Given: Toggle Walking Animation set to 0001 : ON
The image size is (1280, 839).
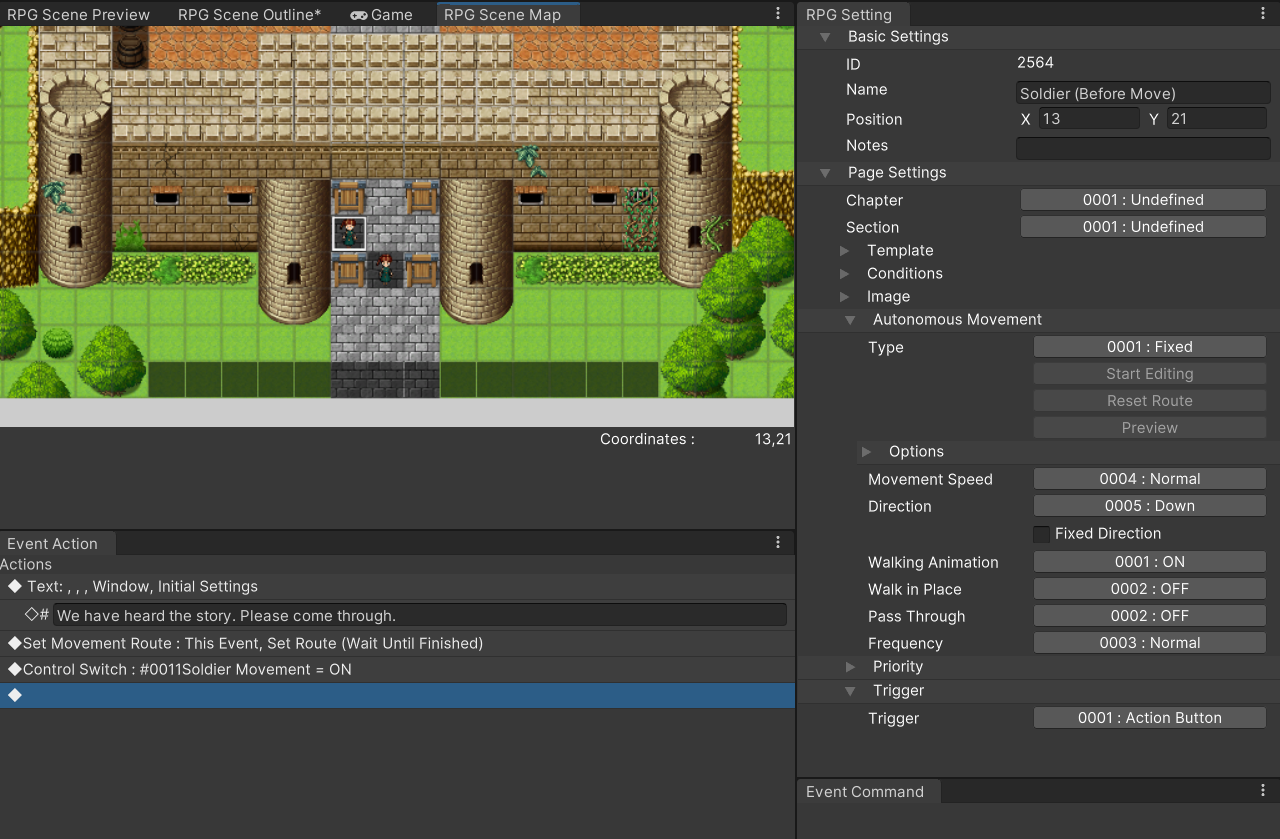Looking at the screenshot, I should click(1149, 562).
